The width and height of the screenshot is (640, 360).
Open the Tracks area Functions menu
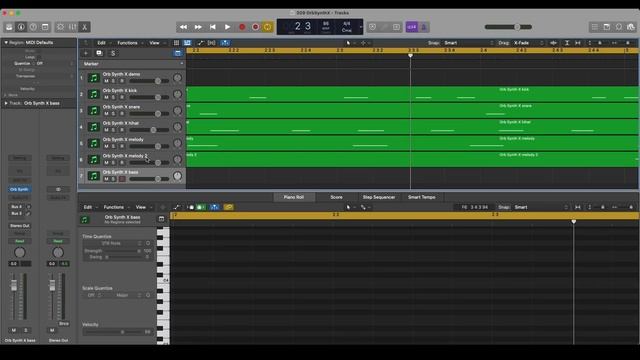[x=127, y=43]
